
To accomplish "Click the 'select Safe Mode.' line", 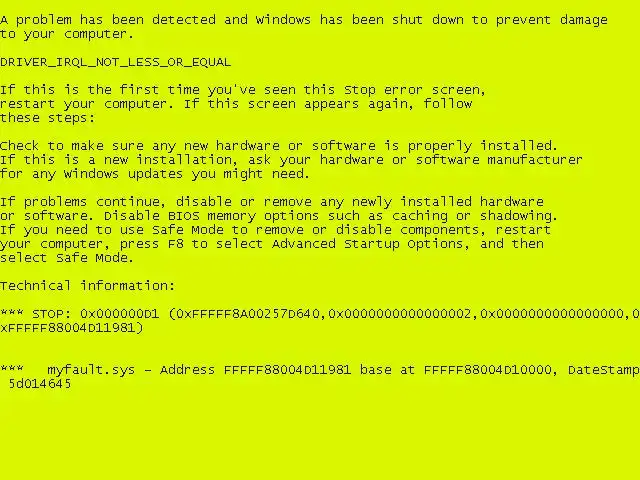I will 67,258.
